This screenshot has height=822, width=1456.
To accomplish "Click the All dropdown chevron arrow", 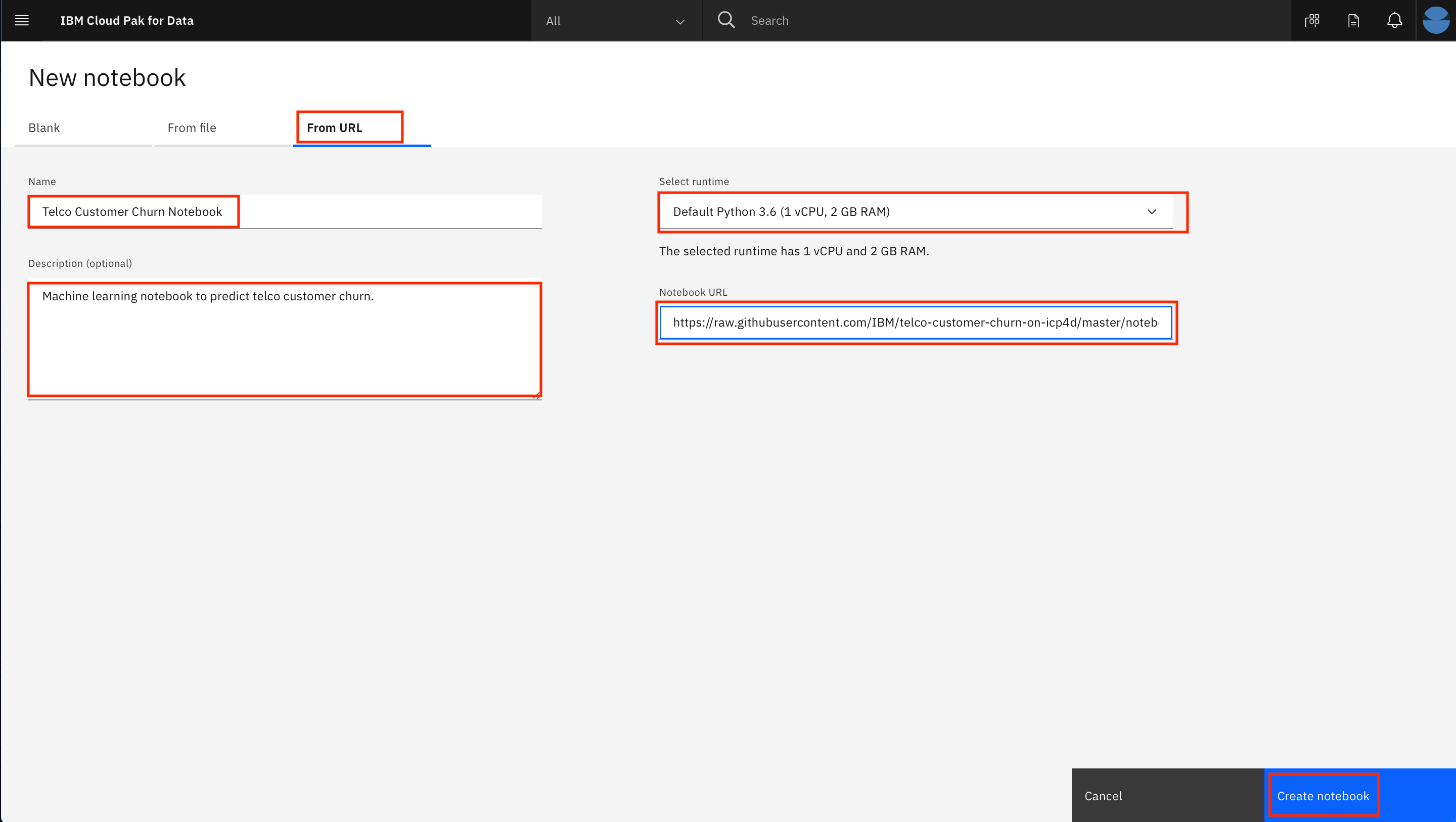I will pos(680,21).
